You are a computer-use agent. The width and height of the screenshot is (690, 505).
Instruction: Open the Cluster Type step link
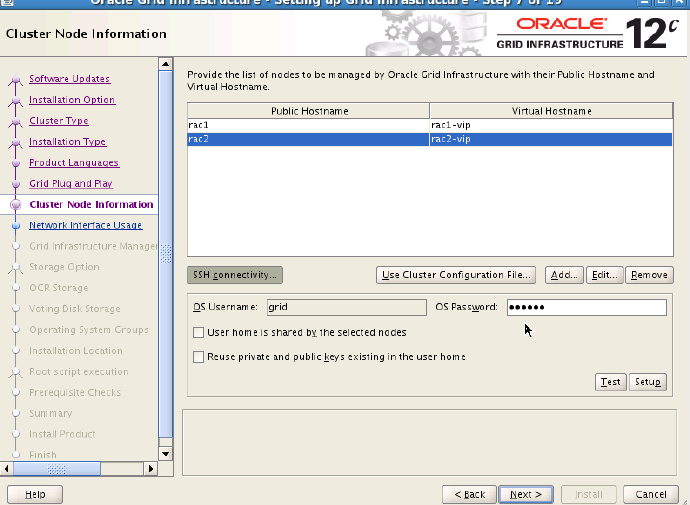[59, 121]
